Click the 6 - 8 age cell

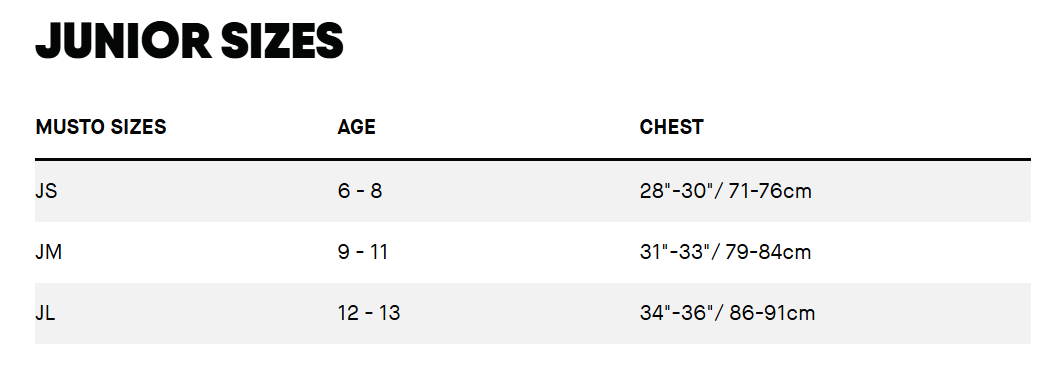click(x=360, y=191)
